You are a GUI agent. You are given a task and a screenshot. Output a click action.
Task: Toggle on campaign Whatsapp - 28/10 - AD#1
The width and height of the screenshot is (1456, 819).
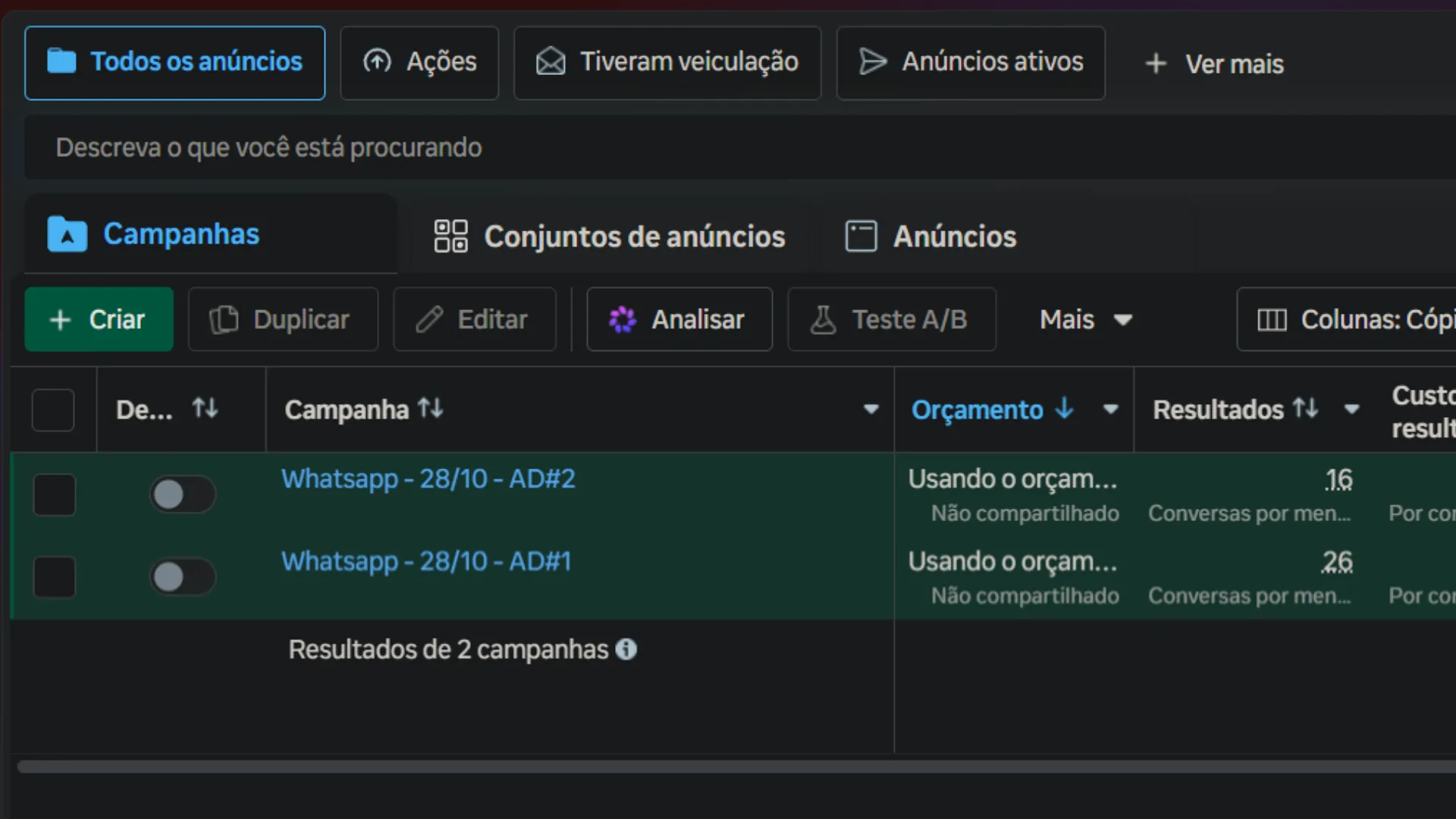[x=183, y=577]
